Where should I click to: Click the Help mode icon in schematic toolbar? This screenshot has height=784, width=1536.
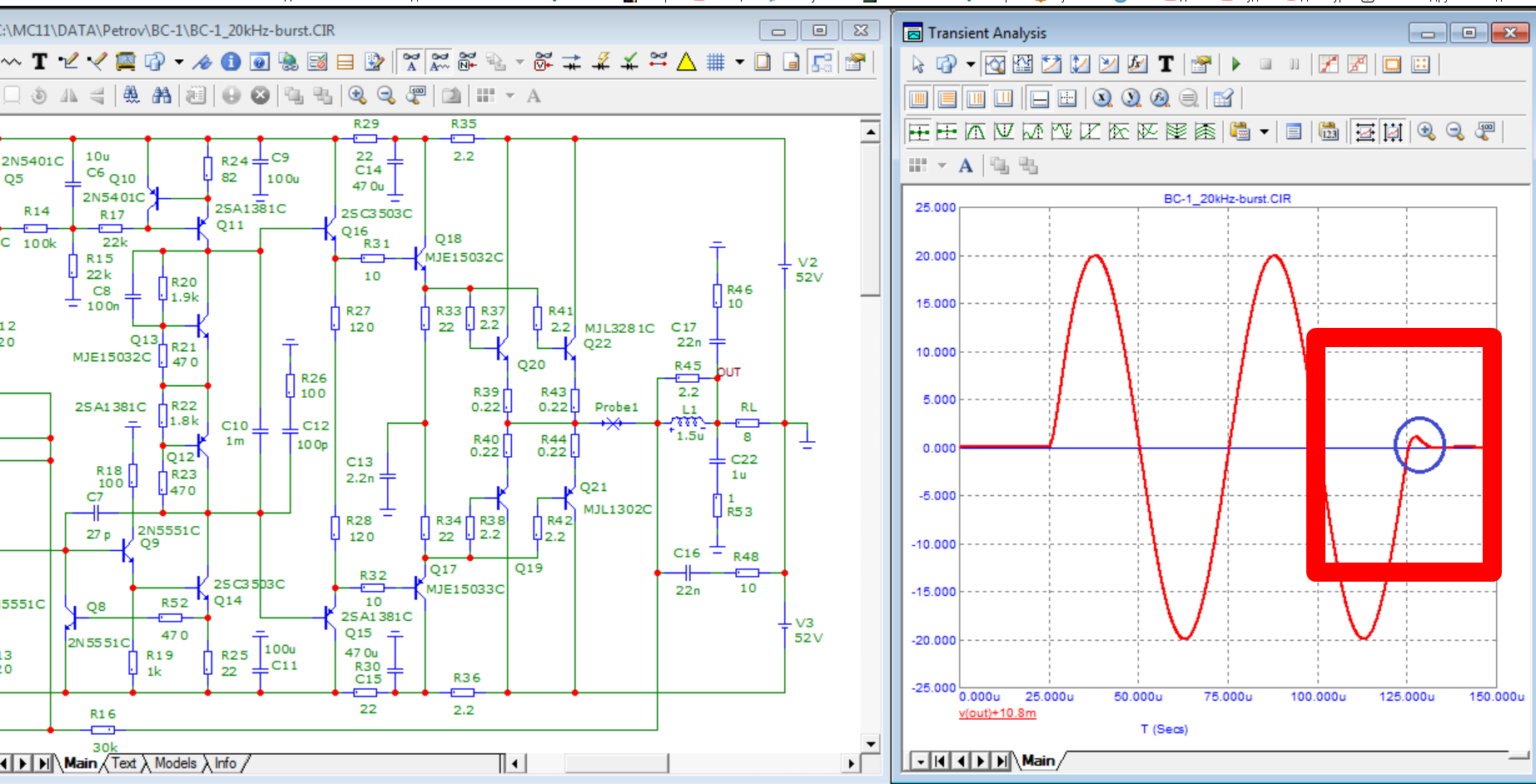coord(260,62)
